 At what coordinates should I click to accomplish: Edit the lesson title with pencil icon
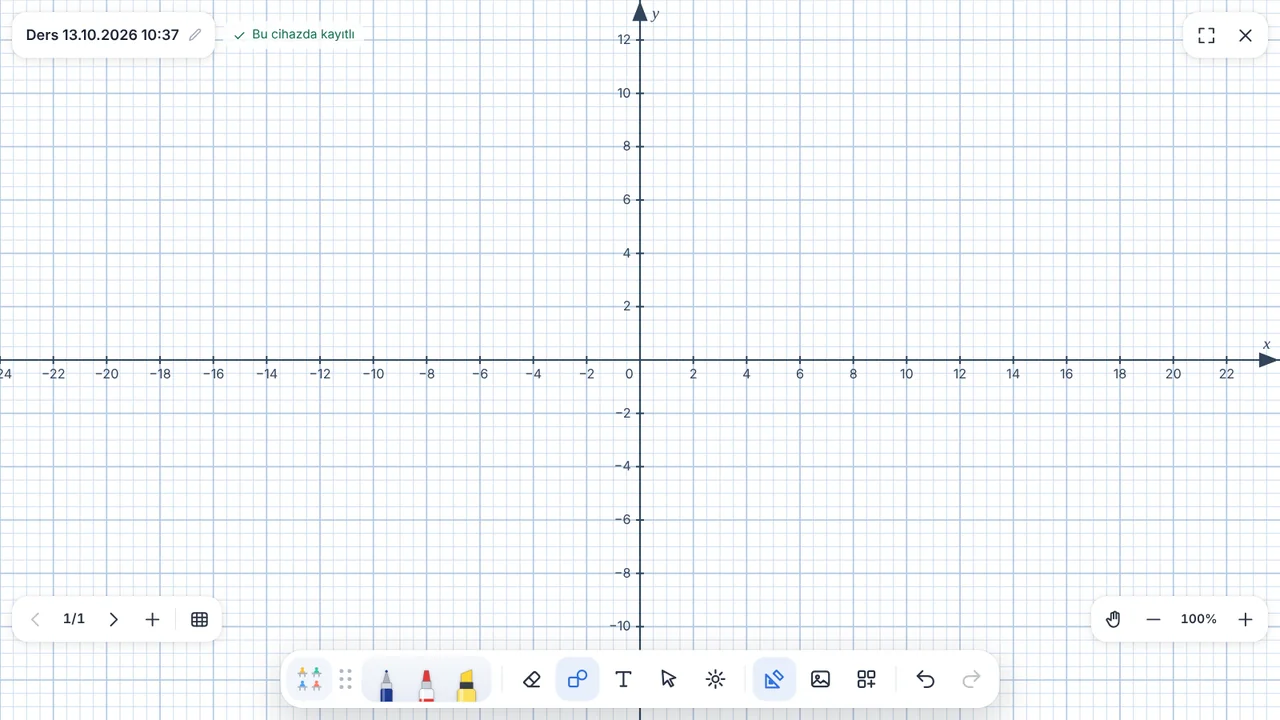click(x=195, y=35)
